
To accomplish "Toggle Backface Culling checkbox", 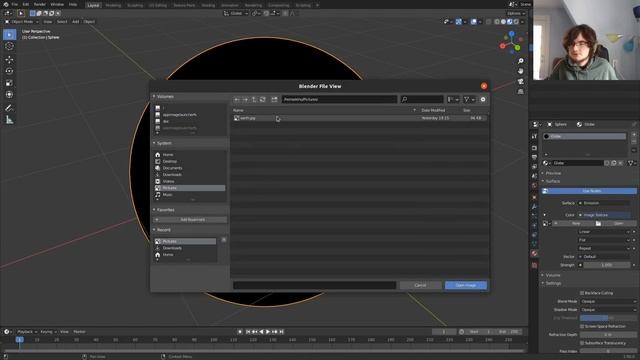I will tap(582, 293).
